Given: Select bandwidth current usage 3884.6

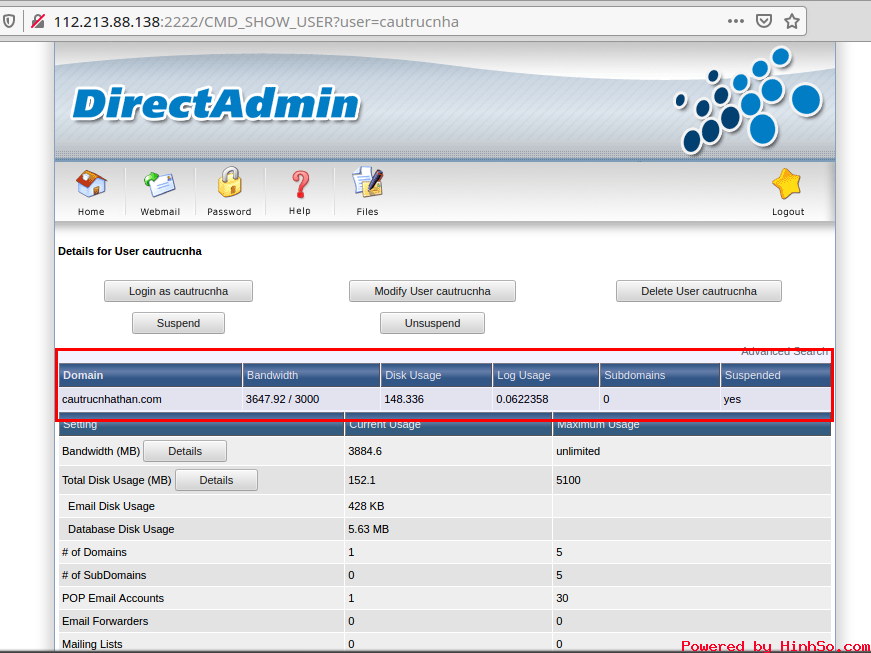Looking at the screenshot, I should (365, 451).
